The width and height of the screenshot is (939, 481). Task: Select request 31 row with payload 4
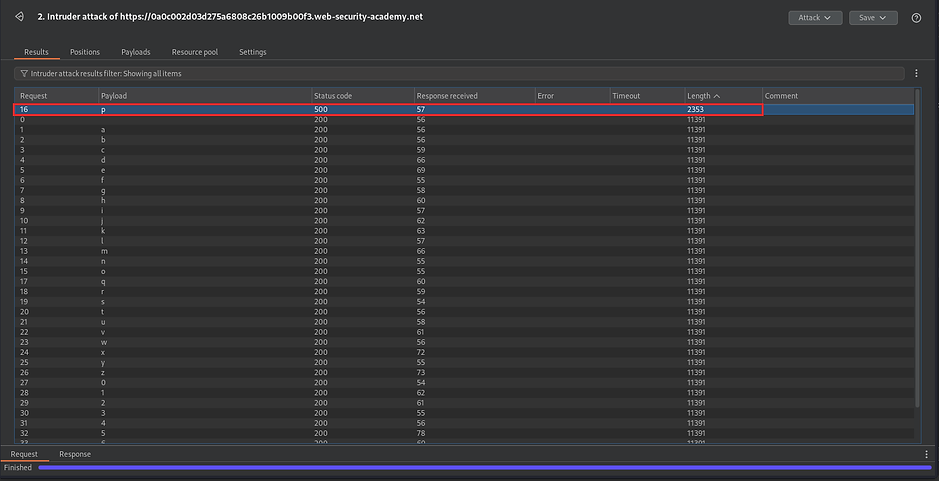pos(465,423)
